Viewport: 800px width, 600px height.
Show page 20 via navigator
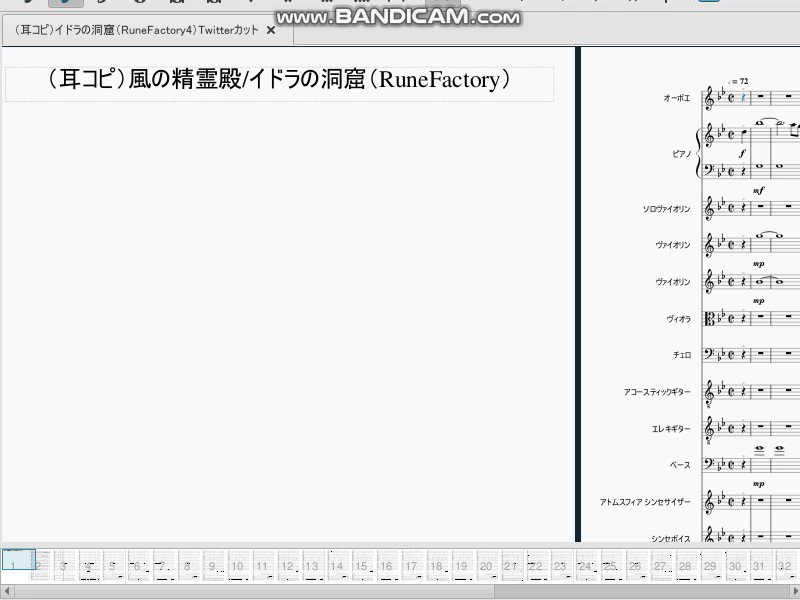(486, 565)
